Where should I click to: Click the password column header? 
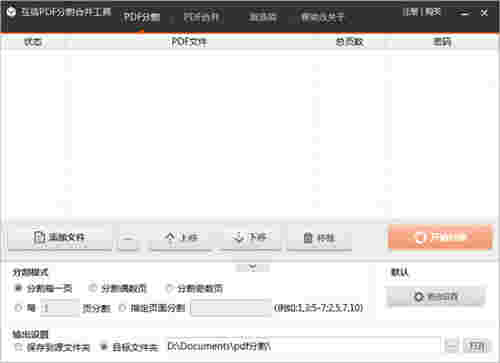point(442,42)
